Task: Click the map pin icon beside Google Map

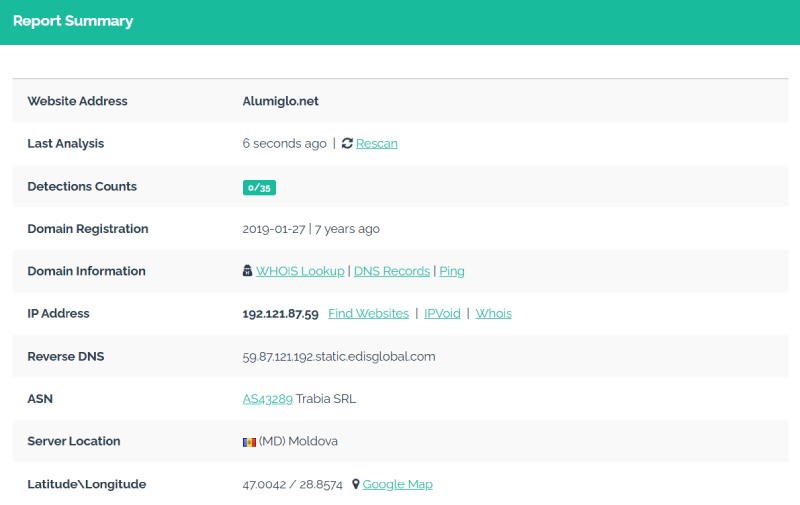Action: pos(356,484)
